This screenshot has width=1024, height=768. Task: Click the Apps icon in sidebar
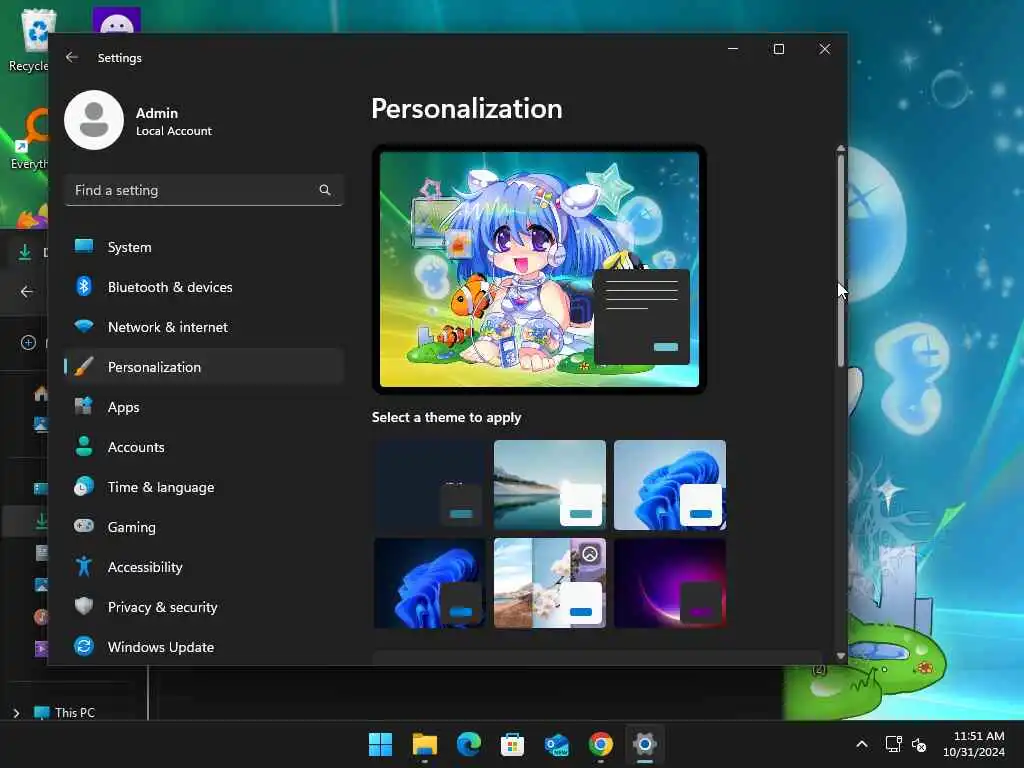[x=84, y=406]
